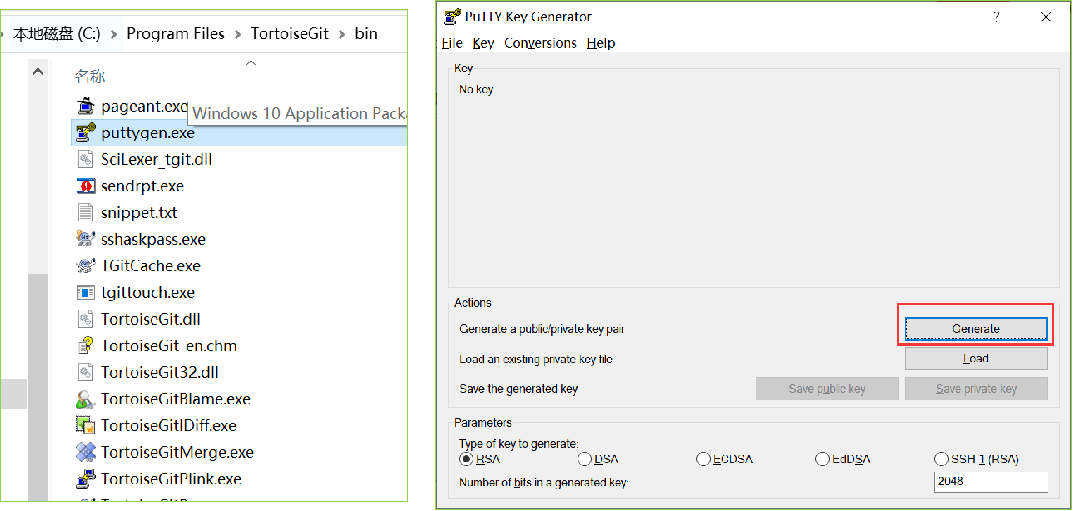Click the Generate button
This screenshot has height=511, width=1073.
click(x=976, y=329)
